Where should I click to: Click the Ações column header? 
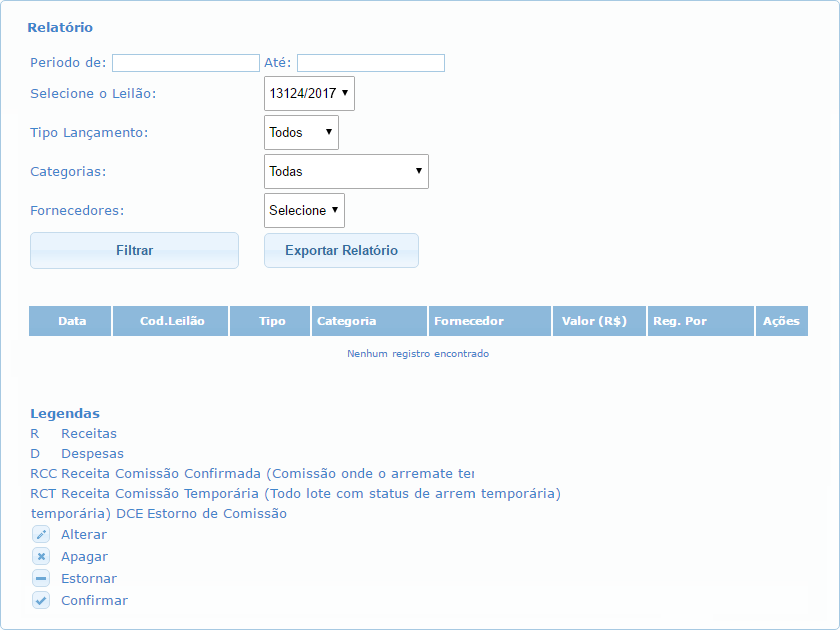pos(781,321)
